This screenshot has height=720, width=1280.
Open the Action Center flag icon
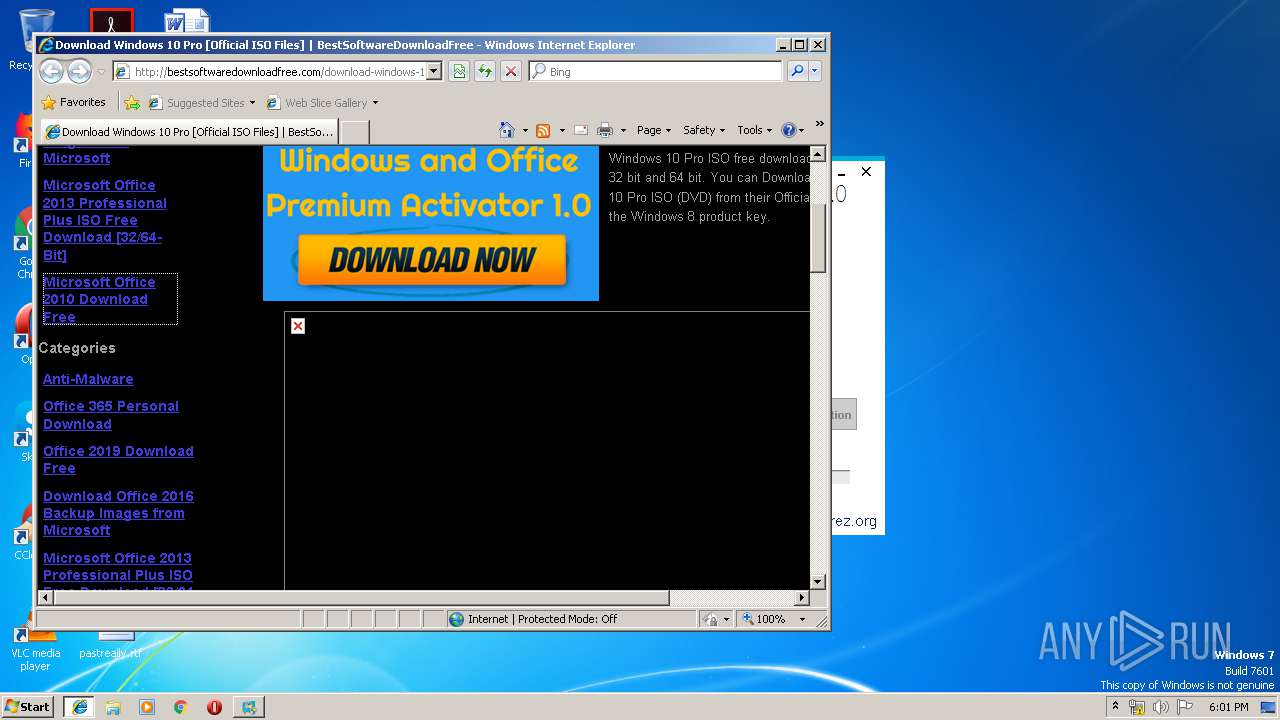[1185, 707]
